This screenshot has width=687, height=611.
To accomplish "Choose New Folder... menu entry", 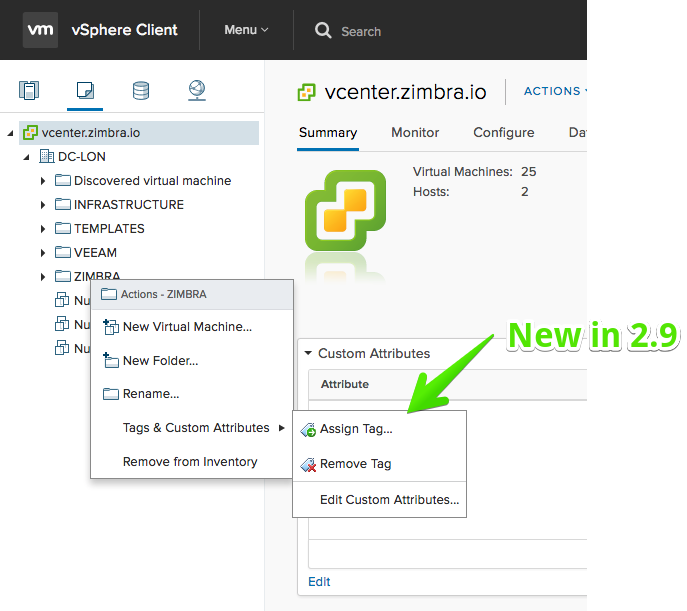I will click(192, 360).
